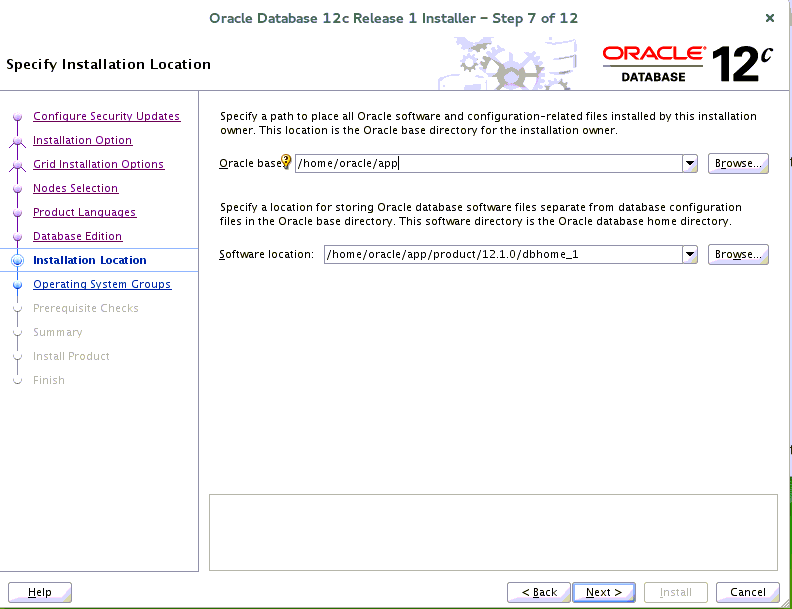Close the installer window

coord(769,18)
